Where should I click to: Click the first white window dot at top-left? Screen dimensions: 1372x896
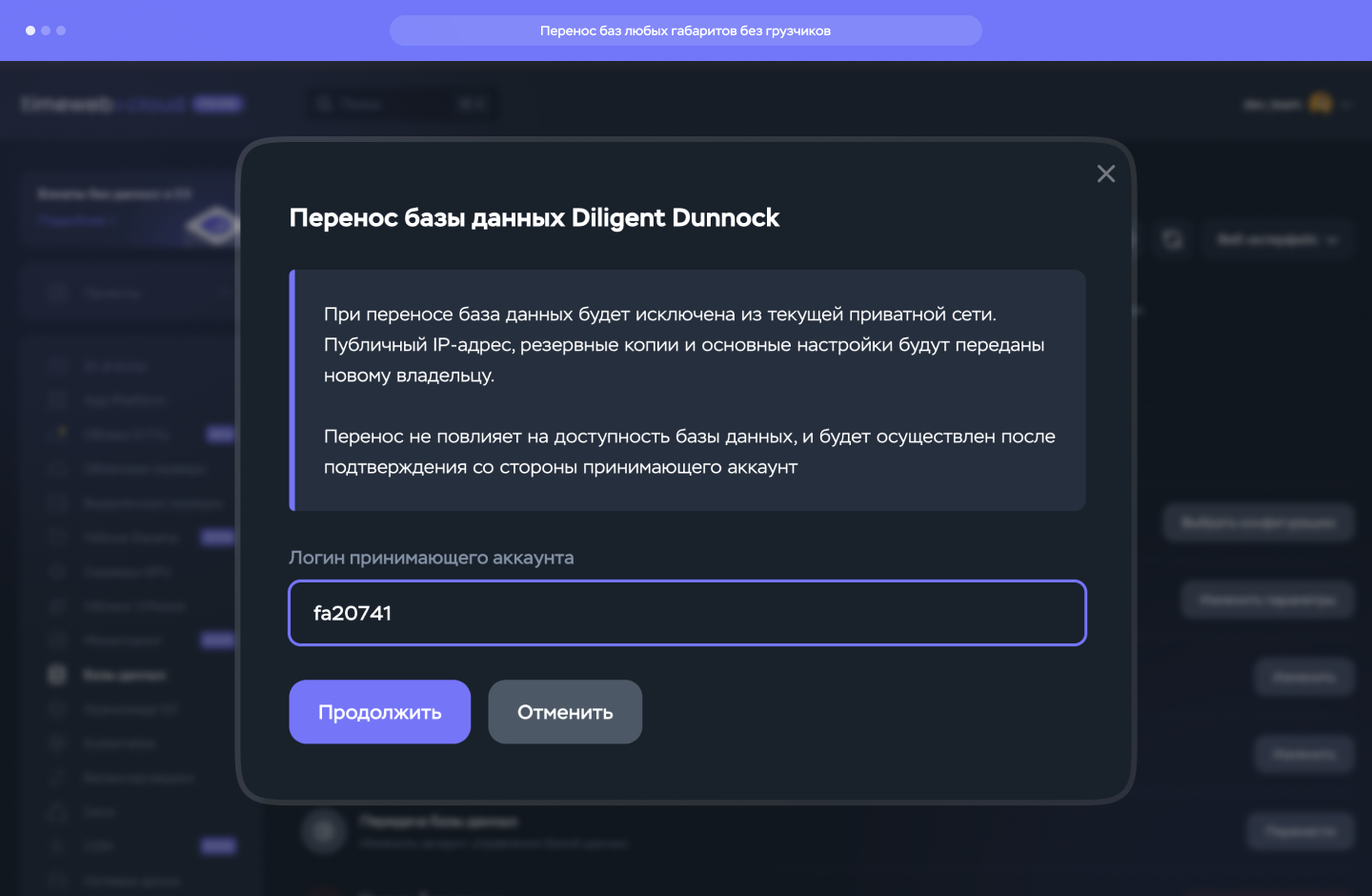tap(30, 31)
